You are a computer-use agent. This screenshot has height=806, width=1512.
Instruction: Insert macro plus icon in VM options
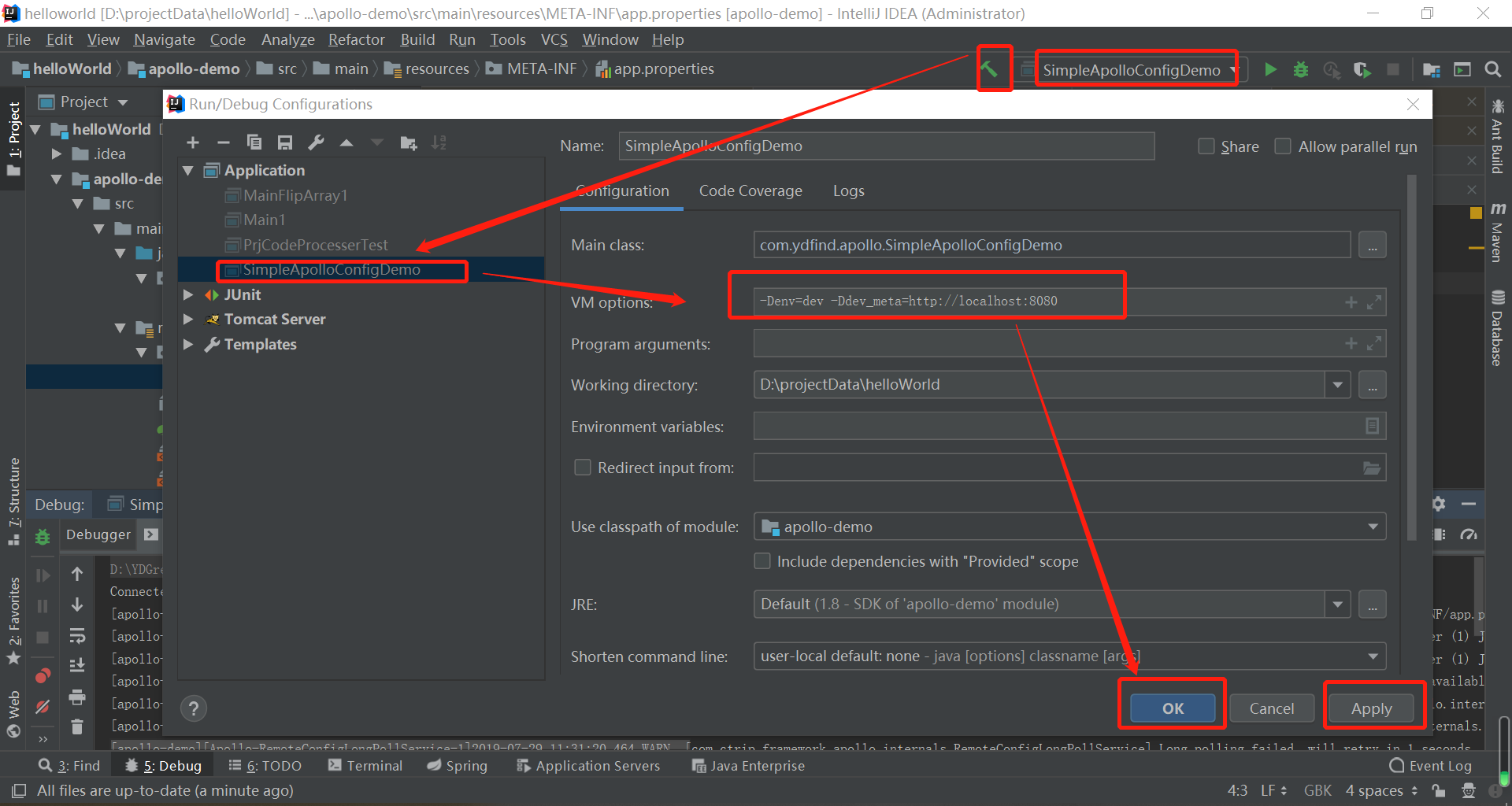(1351, 302)
